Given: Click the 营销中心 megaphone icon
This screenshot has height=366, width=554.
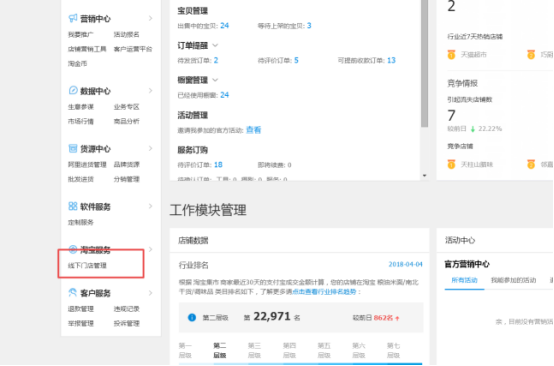Looking at the screenshot, I should point(73,18).
